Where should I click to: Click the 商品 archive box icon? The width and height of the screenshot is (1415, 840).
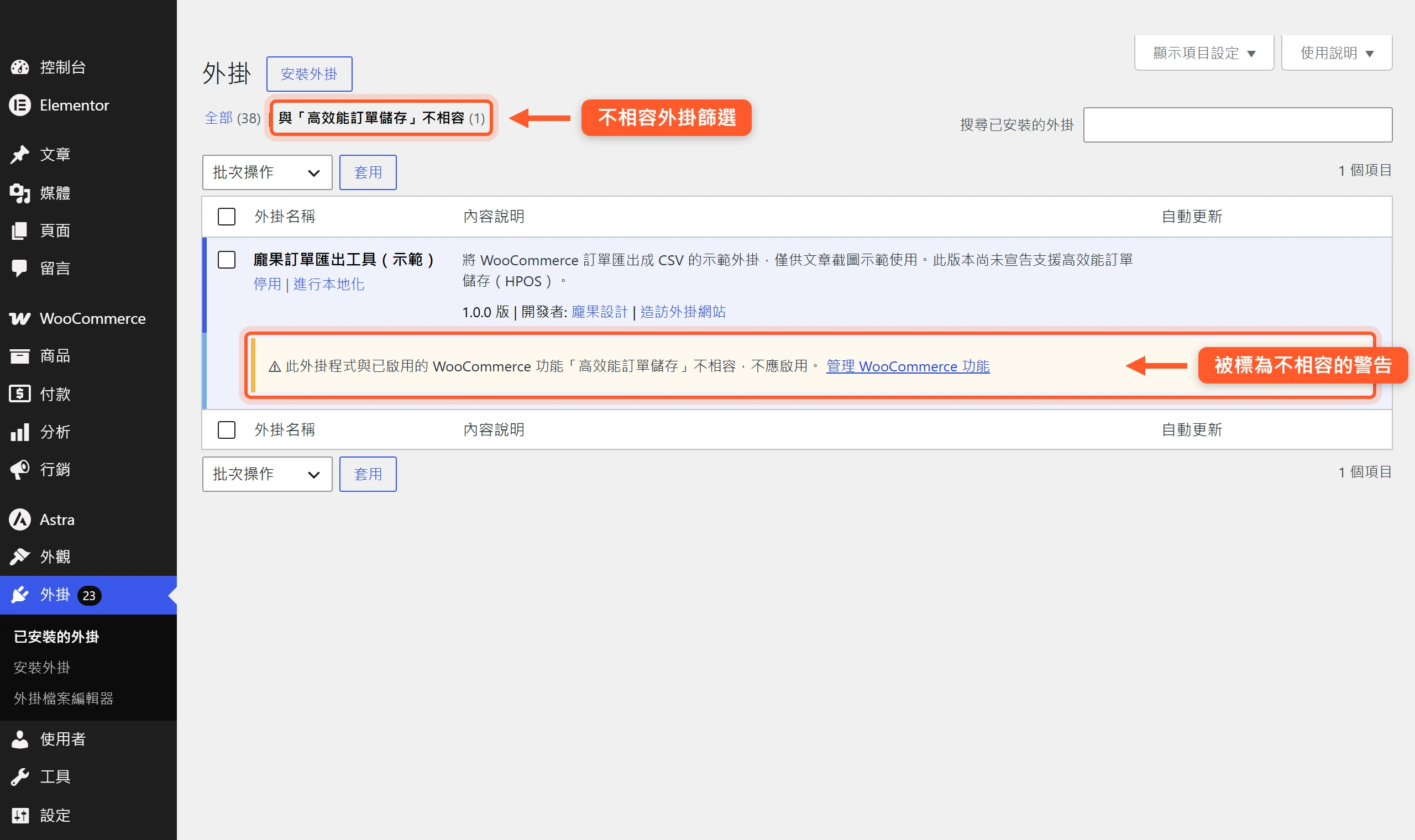20,356
